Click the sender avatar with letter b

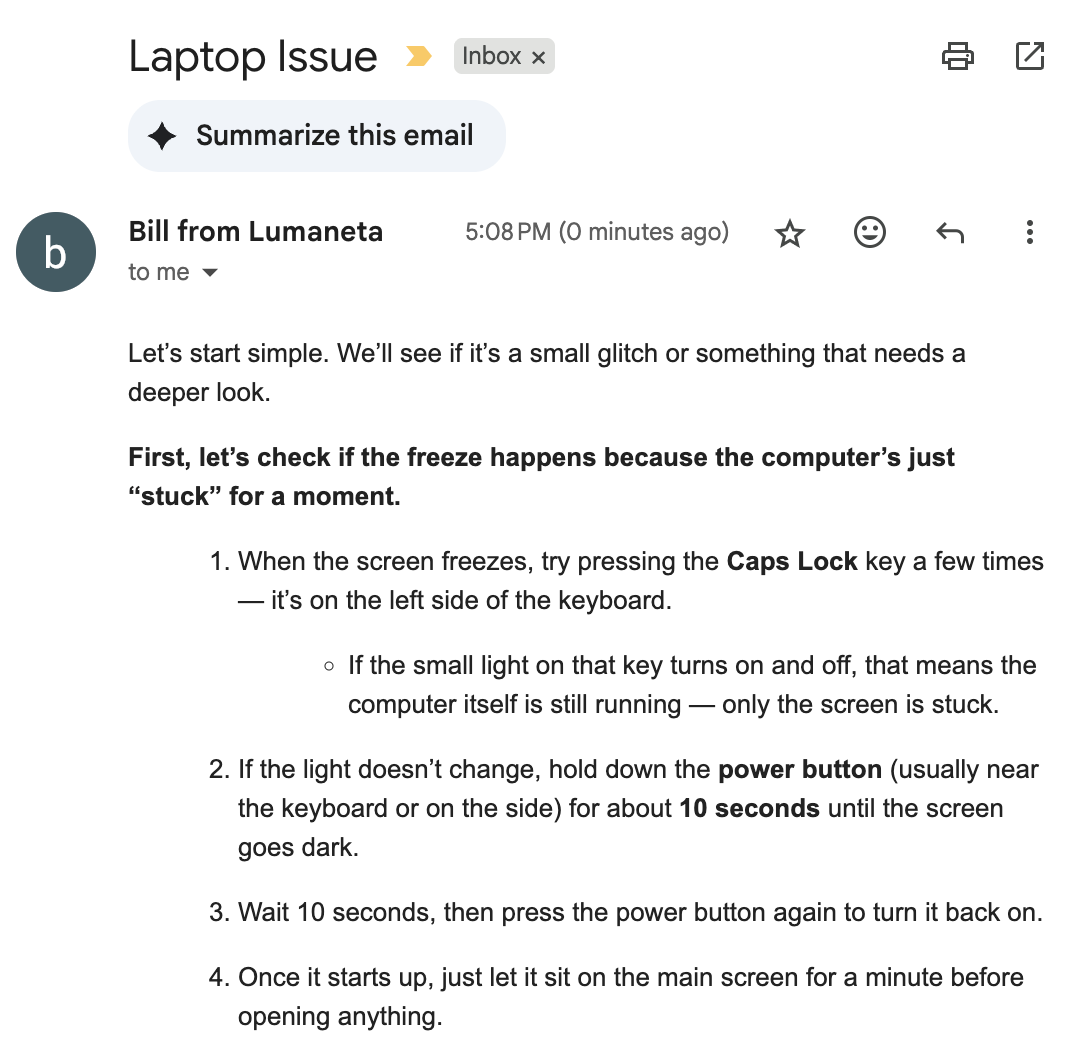pyautogui.click(x=56, y=253)
